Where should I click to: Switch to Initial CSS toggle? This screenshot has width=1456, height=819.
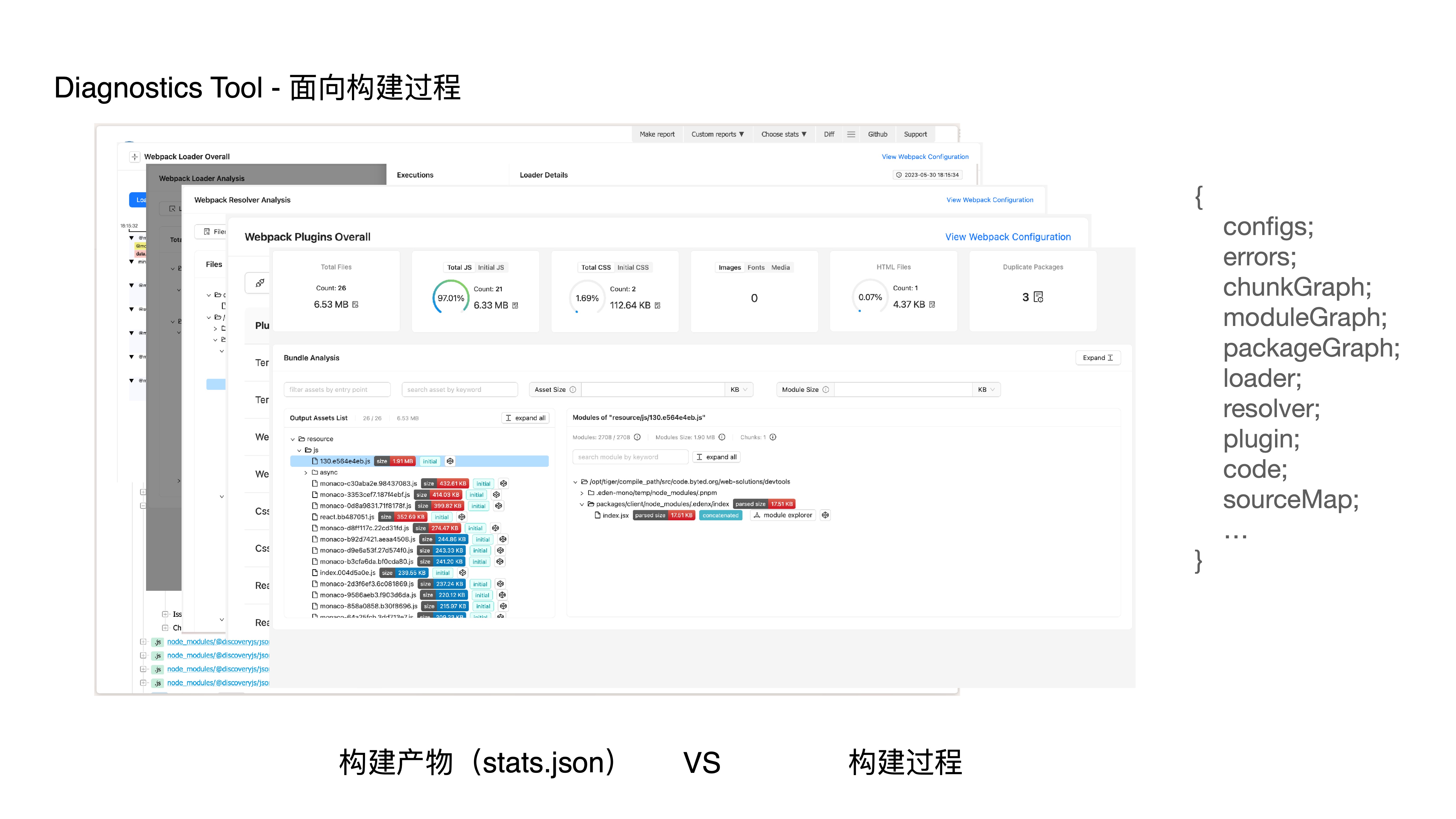pyautogui.click(x=633, y=267)
